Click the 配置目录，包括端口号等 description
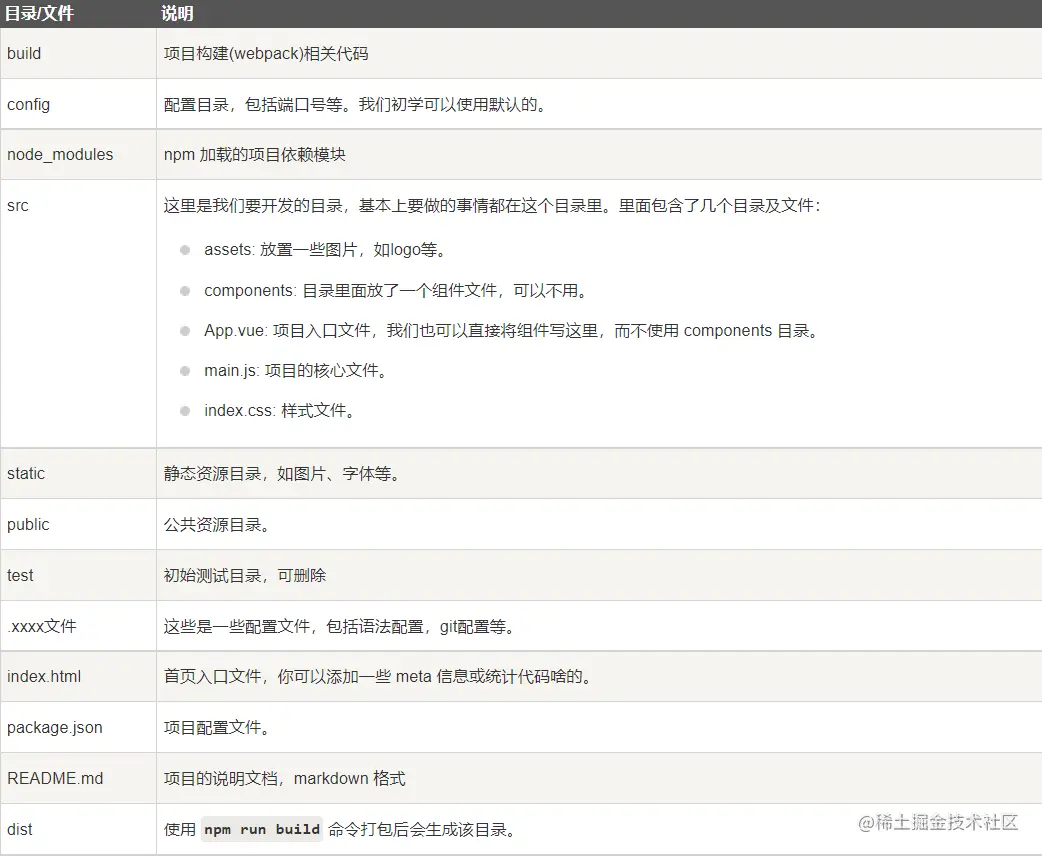 point(356,104)
